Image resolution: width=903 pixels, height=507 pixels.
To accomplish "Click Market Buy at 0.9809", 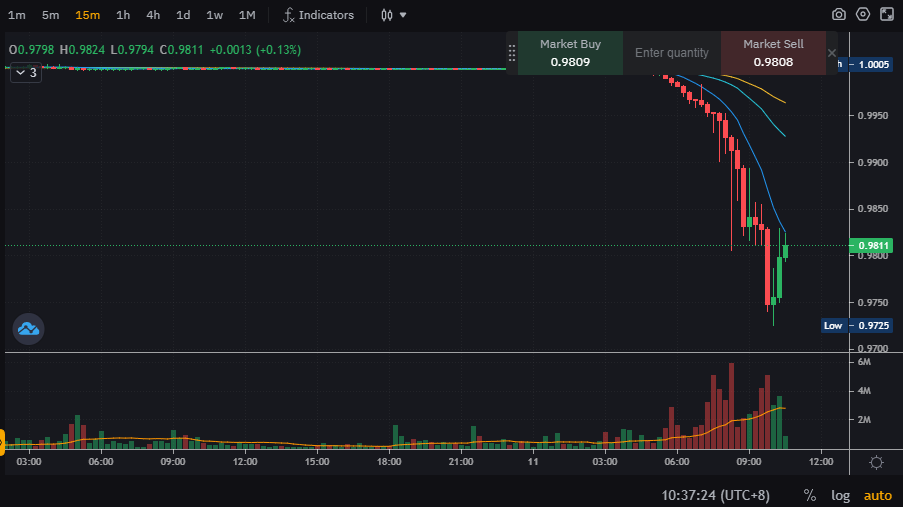I will tap(570, 53).
